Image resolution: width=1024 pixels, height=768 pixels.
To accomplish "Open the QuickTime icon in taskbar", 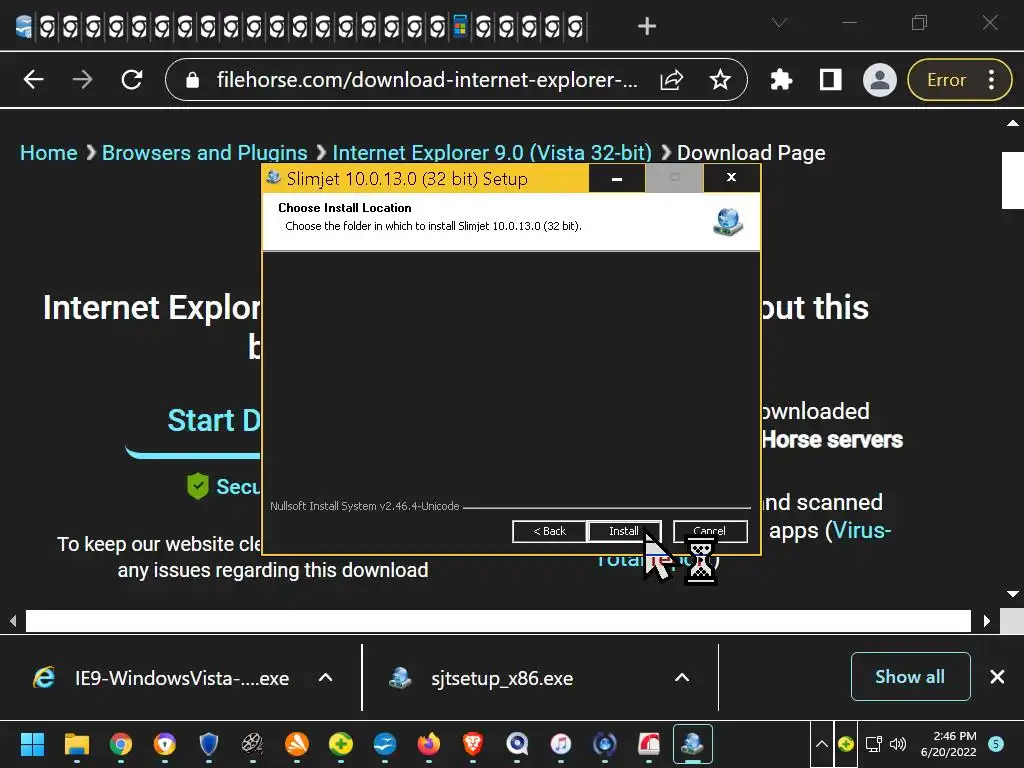I will [517, 744].
